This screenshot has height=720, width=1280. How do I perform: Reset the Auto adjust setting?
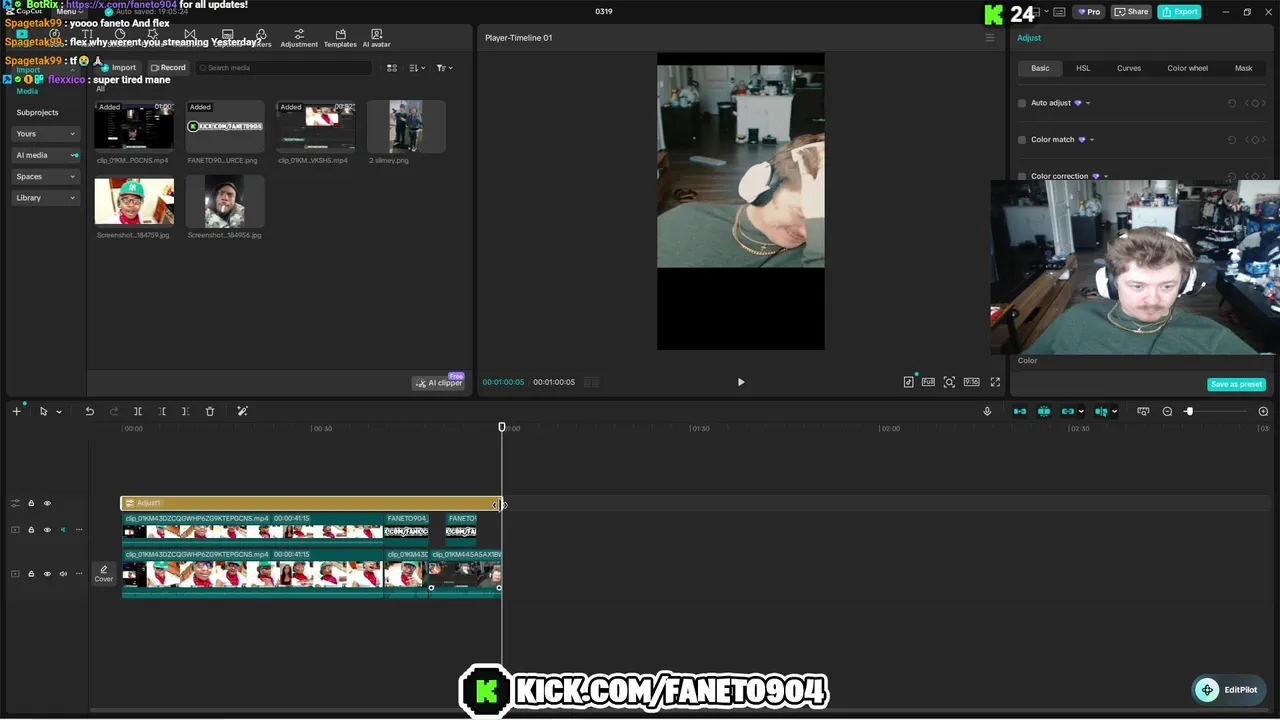[x=1232, y=103]
